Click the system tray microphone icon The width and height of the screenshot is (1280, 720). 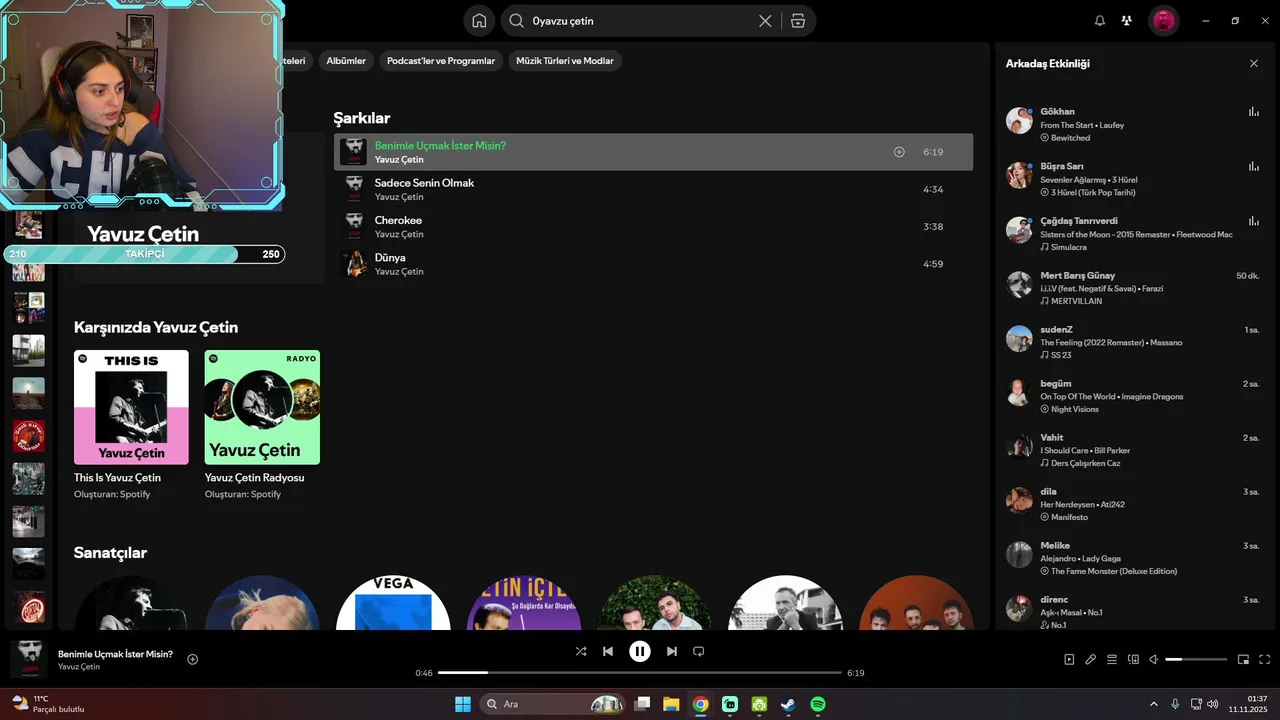click(1175, 704)
